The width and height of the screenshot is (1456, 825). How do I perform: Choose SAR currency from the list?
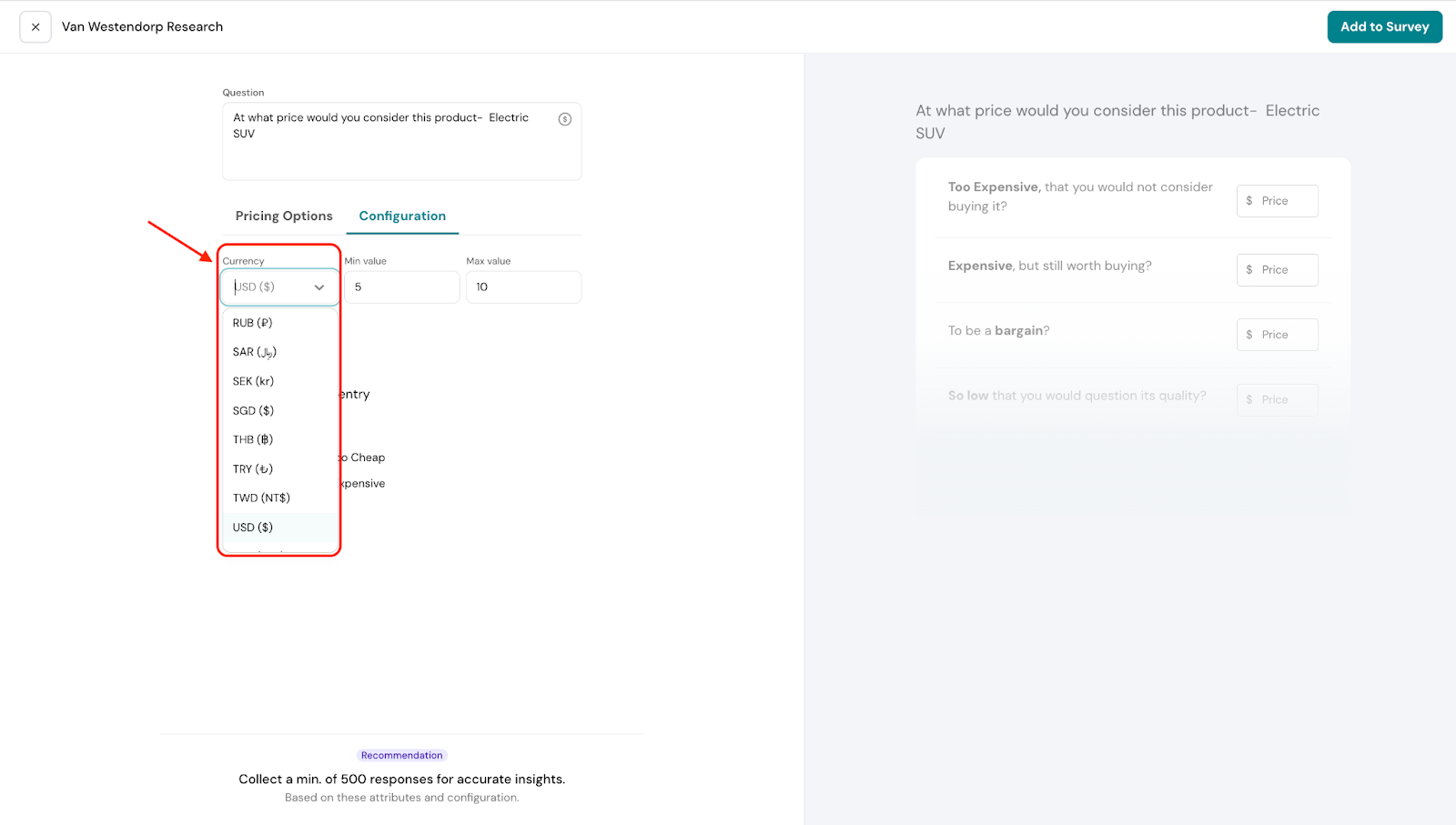point(255,352)
